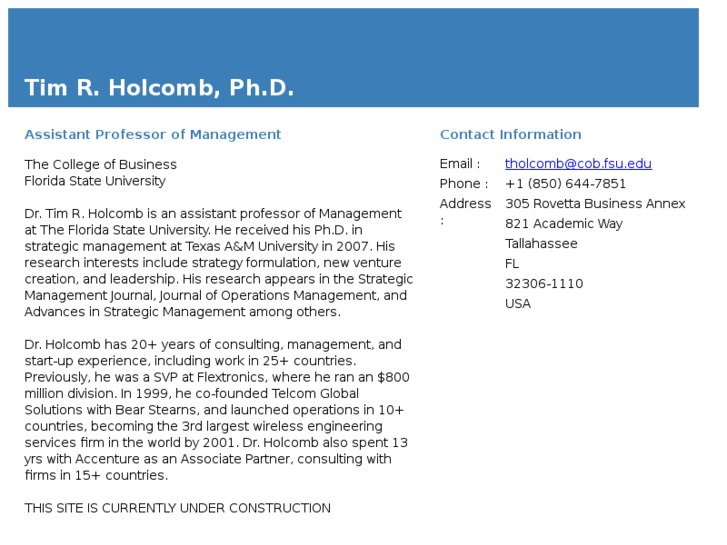Click the 305 Rovetta Business Annex line
Viewport: 727px width, 545px height.
[595, 204]
